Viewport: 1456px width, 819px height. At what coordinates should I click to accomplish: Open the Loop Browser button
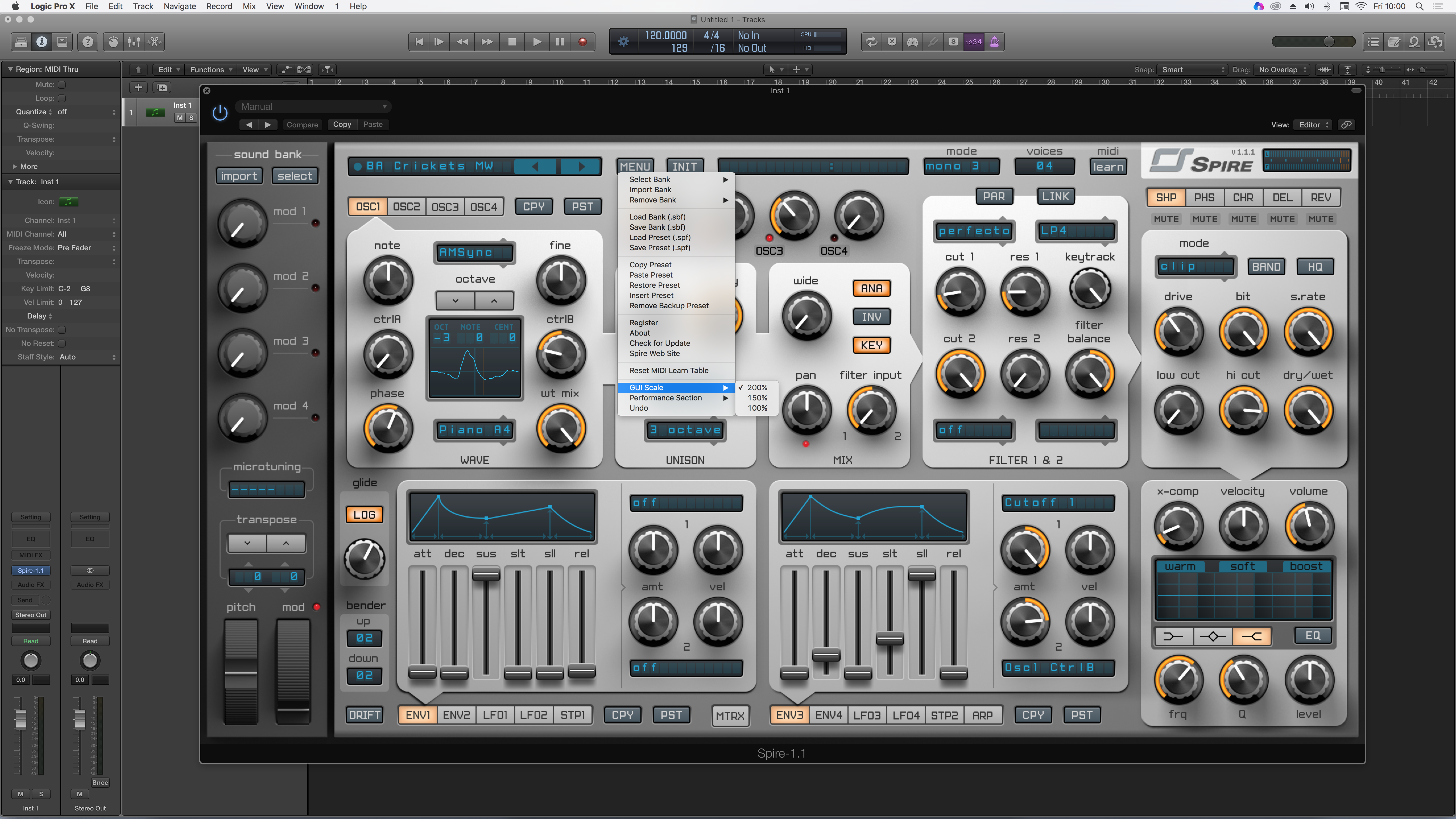pyautogui.click(x=1414, y=42)
